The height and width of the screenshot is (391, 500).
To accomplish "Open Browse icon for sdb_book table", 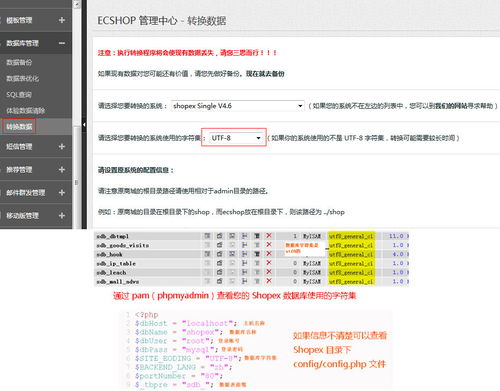I will click(x=207, y=254).
